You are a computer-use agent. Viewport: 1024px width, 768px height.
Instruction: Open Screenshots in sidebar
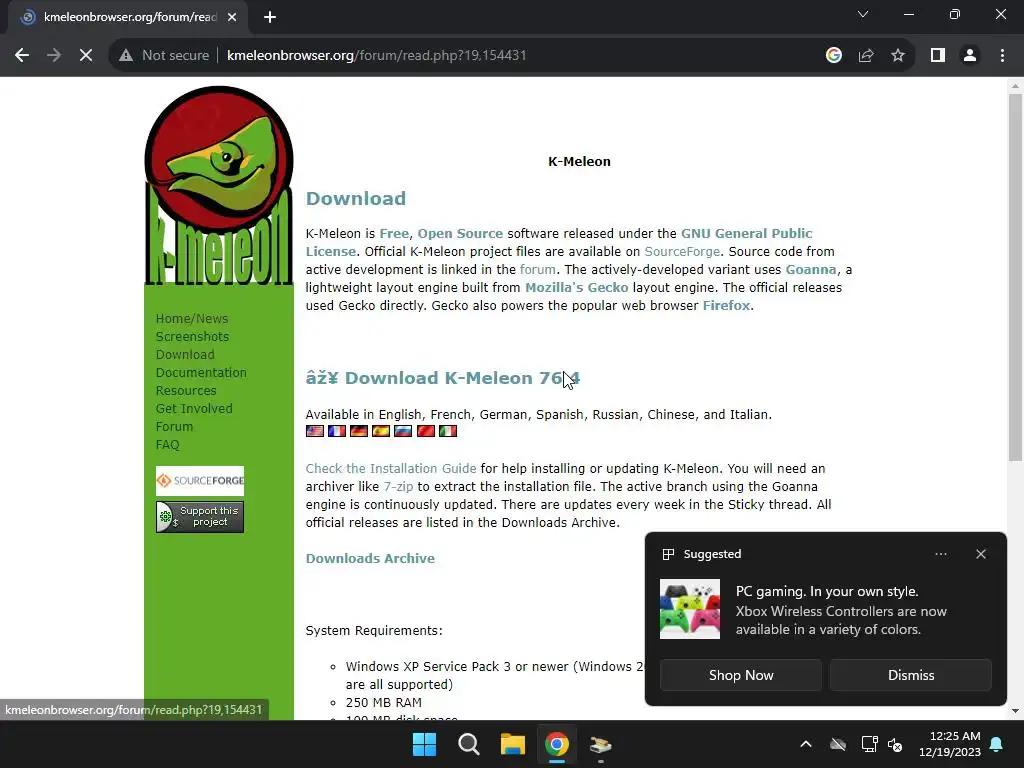click(192, 336)
